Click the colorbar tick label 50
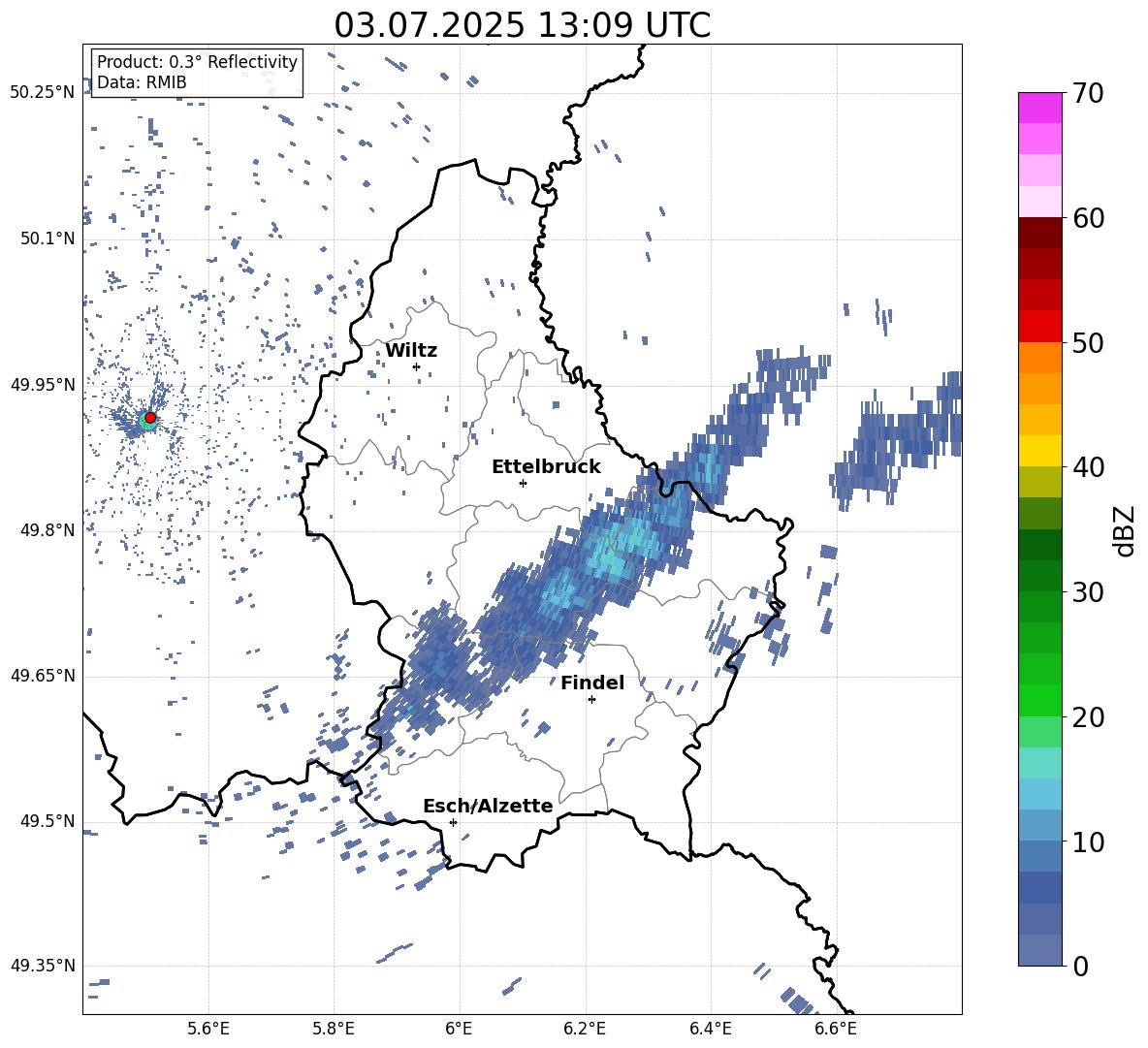The width and height of the screenshot is (1148, 1048). 1087,342
